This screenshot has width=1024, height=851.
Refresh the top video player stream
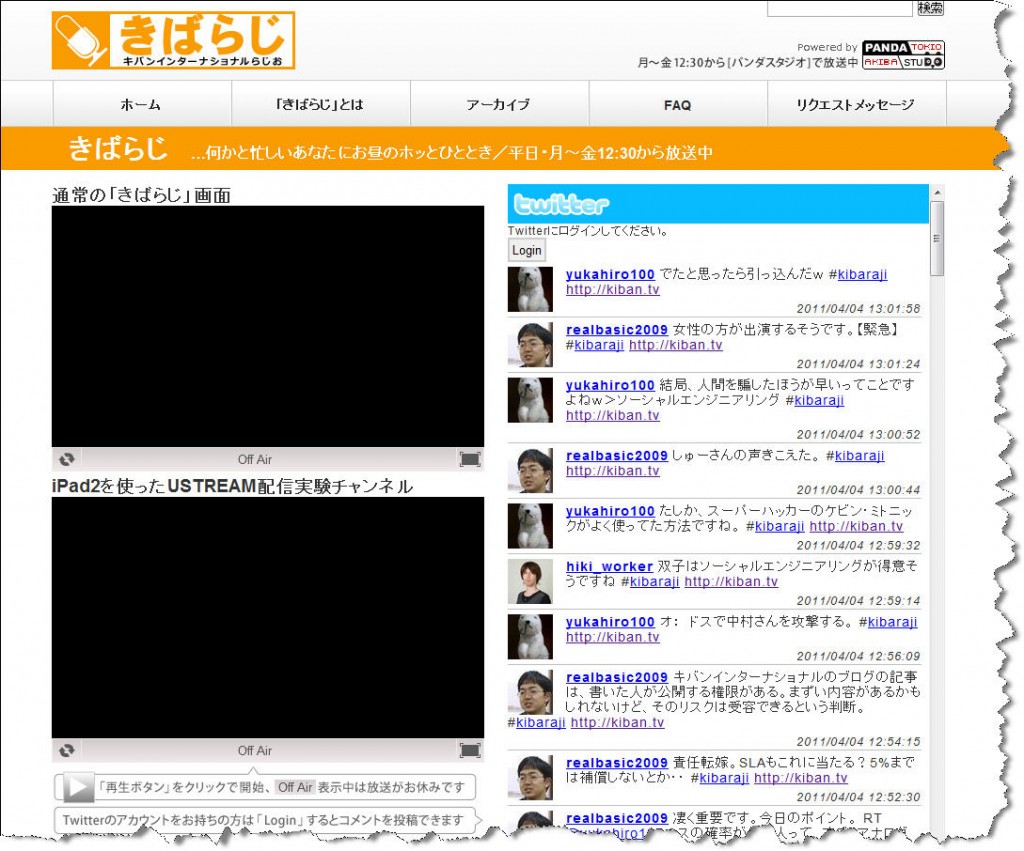coord(66,458)
